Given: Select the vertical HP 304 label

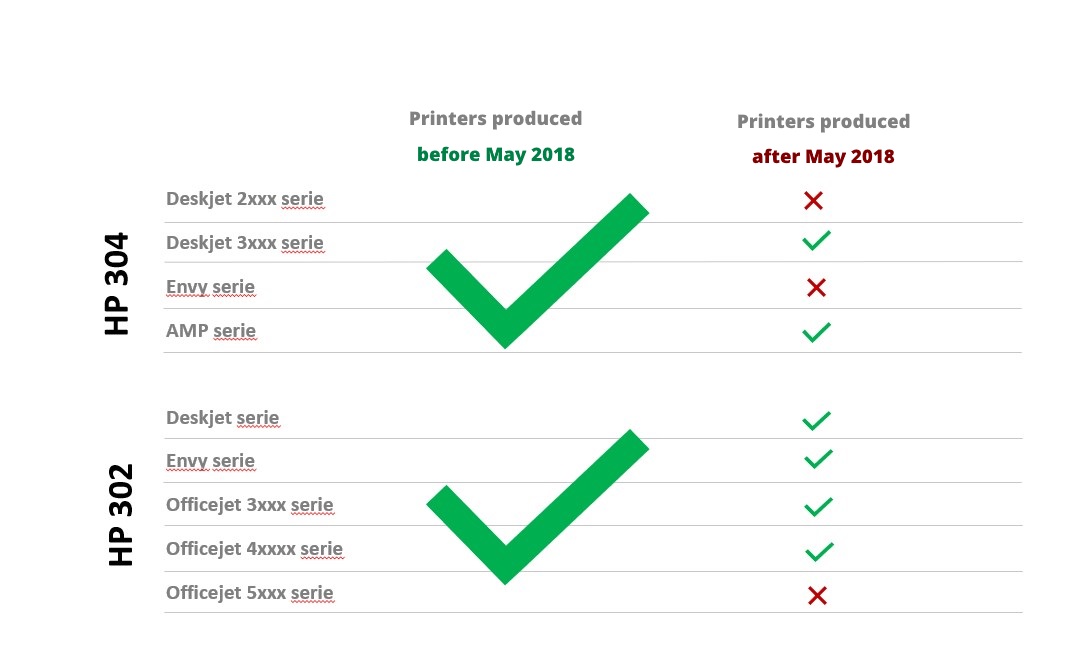Looking at the screenshot, I should (117, 284).
